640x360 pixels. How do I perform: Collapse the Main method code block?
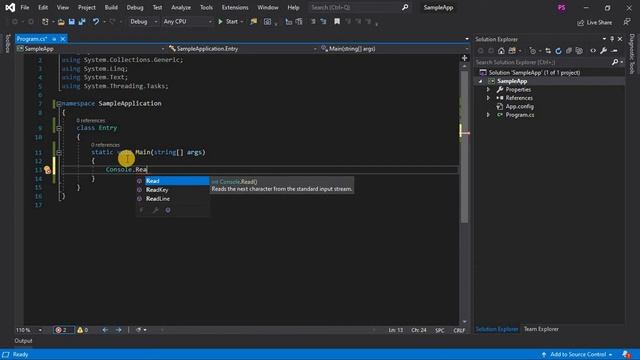click(x=59, y=152)
